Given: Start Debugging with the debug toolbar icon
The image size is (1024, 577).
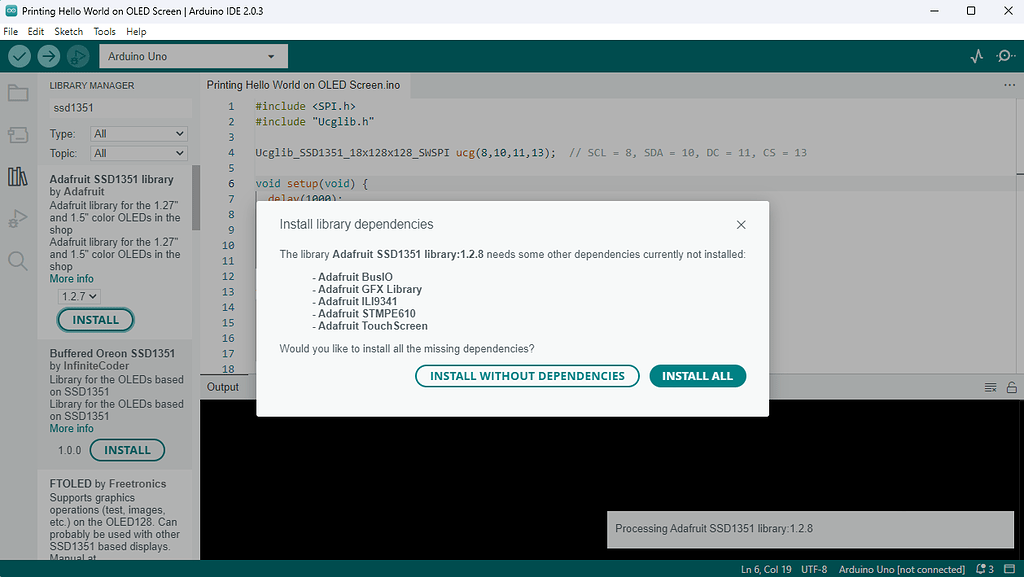Looking at the screenshot, I should coord(78,57).
